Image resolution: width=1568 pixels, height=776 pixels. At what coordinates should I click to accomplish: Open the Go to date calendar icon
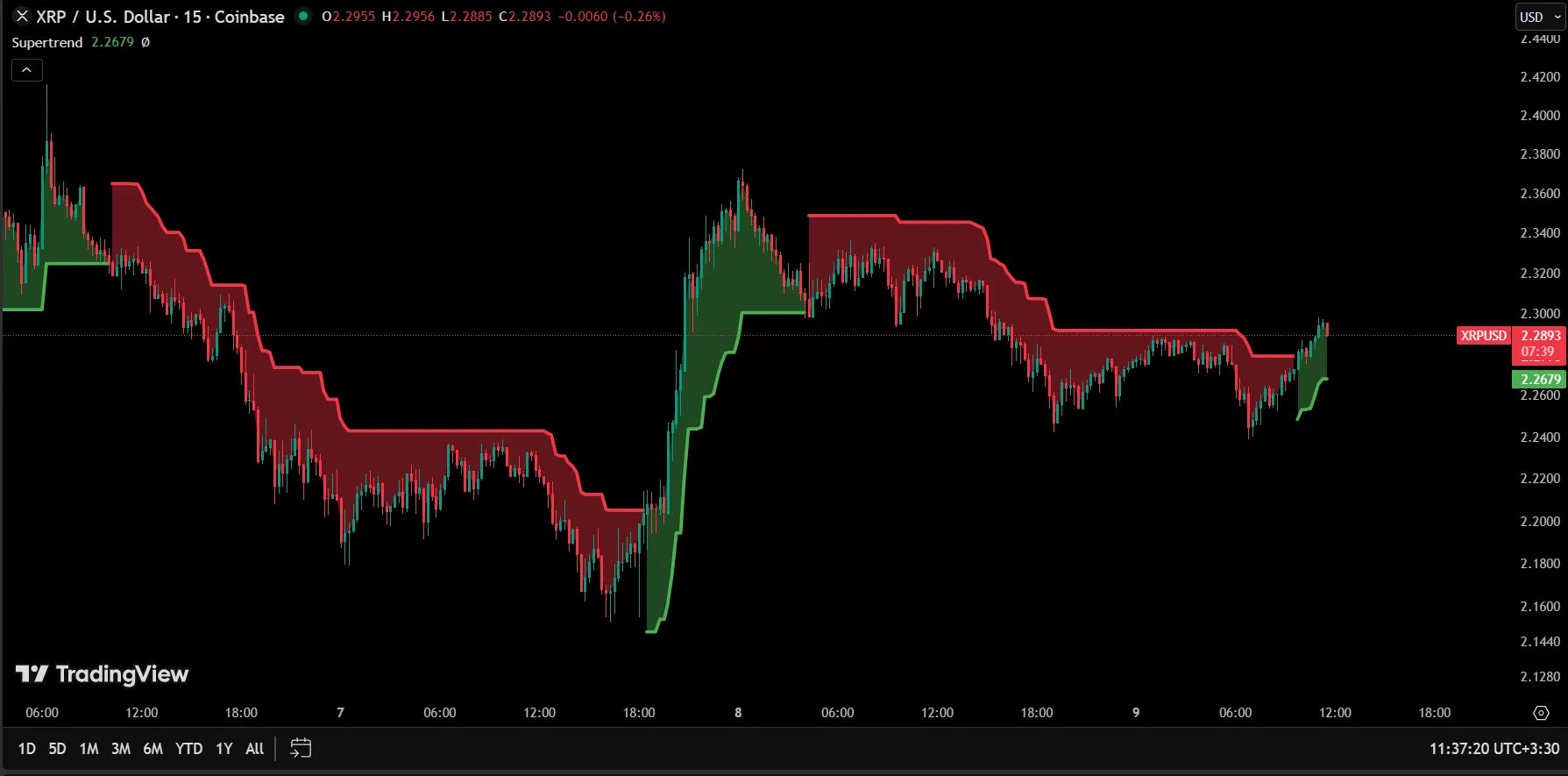click(301, 748)
